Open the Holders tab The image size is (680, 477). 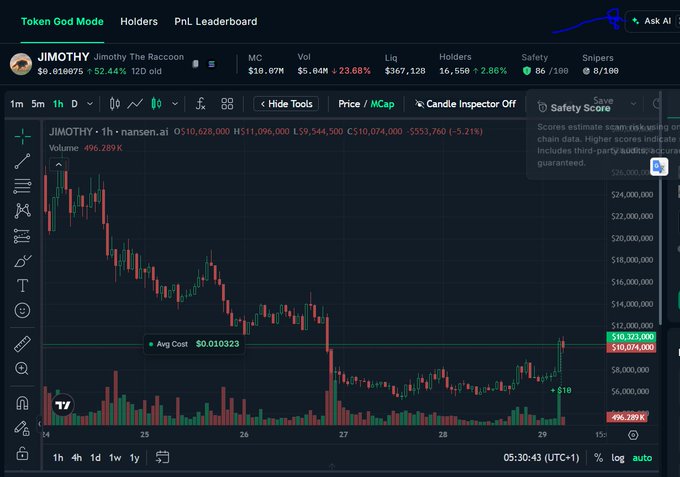tap(139, 21)
